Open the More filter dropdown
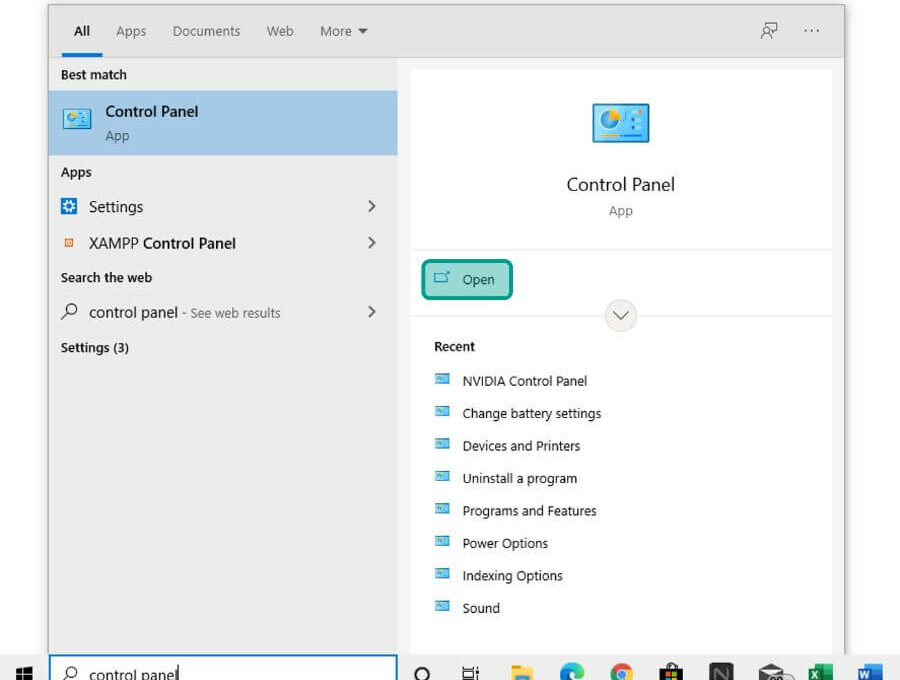 click(343, 31)
